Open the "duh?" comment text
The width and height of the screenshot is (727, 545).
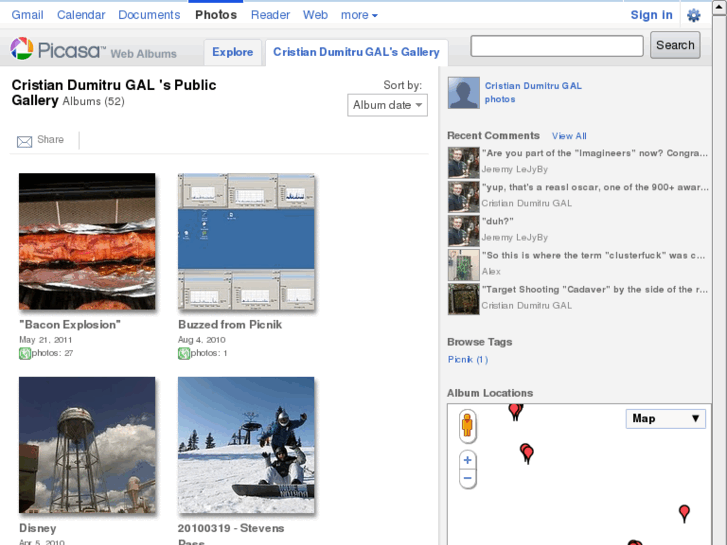498,221
